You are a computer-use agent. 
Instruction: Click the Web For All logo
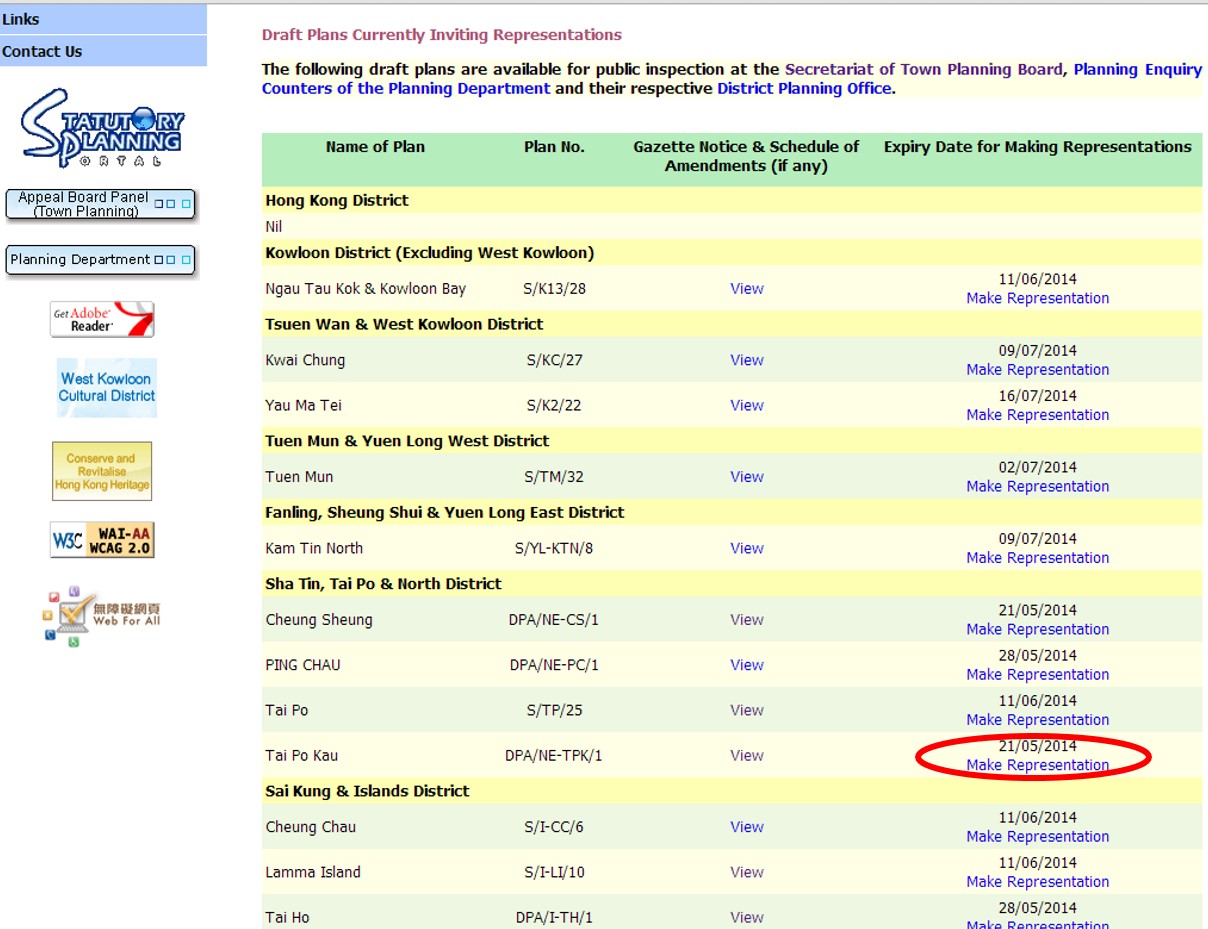[x=102, y=615]
